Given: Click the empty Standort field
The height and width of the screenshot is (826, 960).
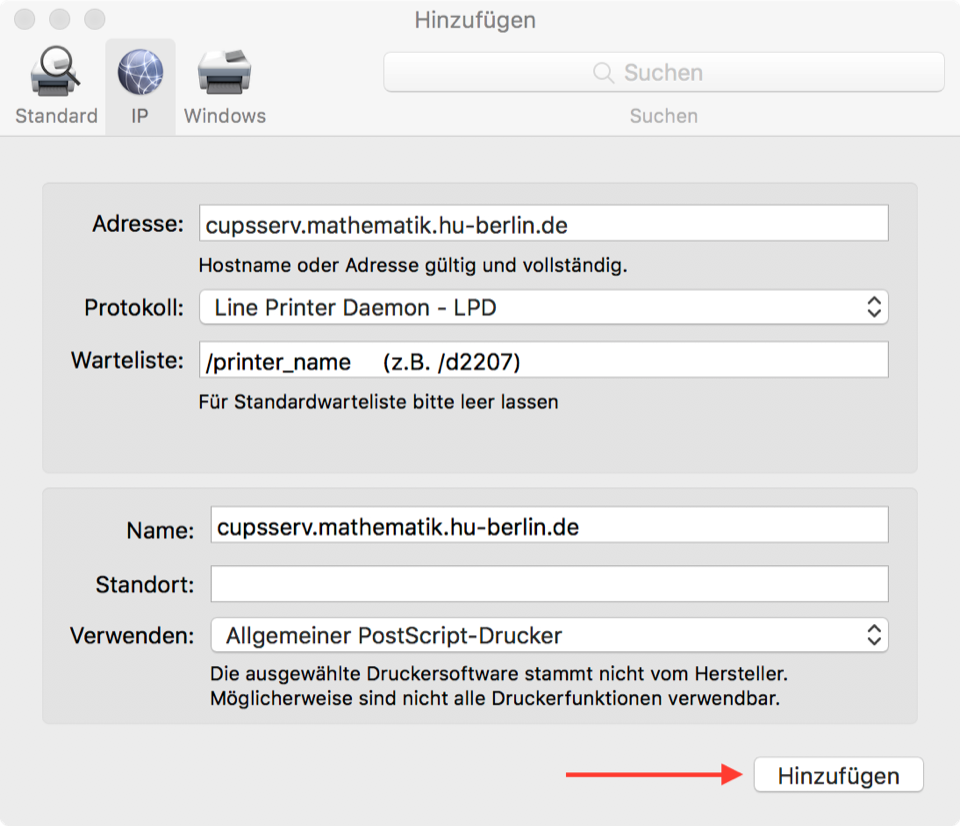Looking at the screenshot, I should coord(549,584).
